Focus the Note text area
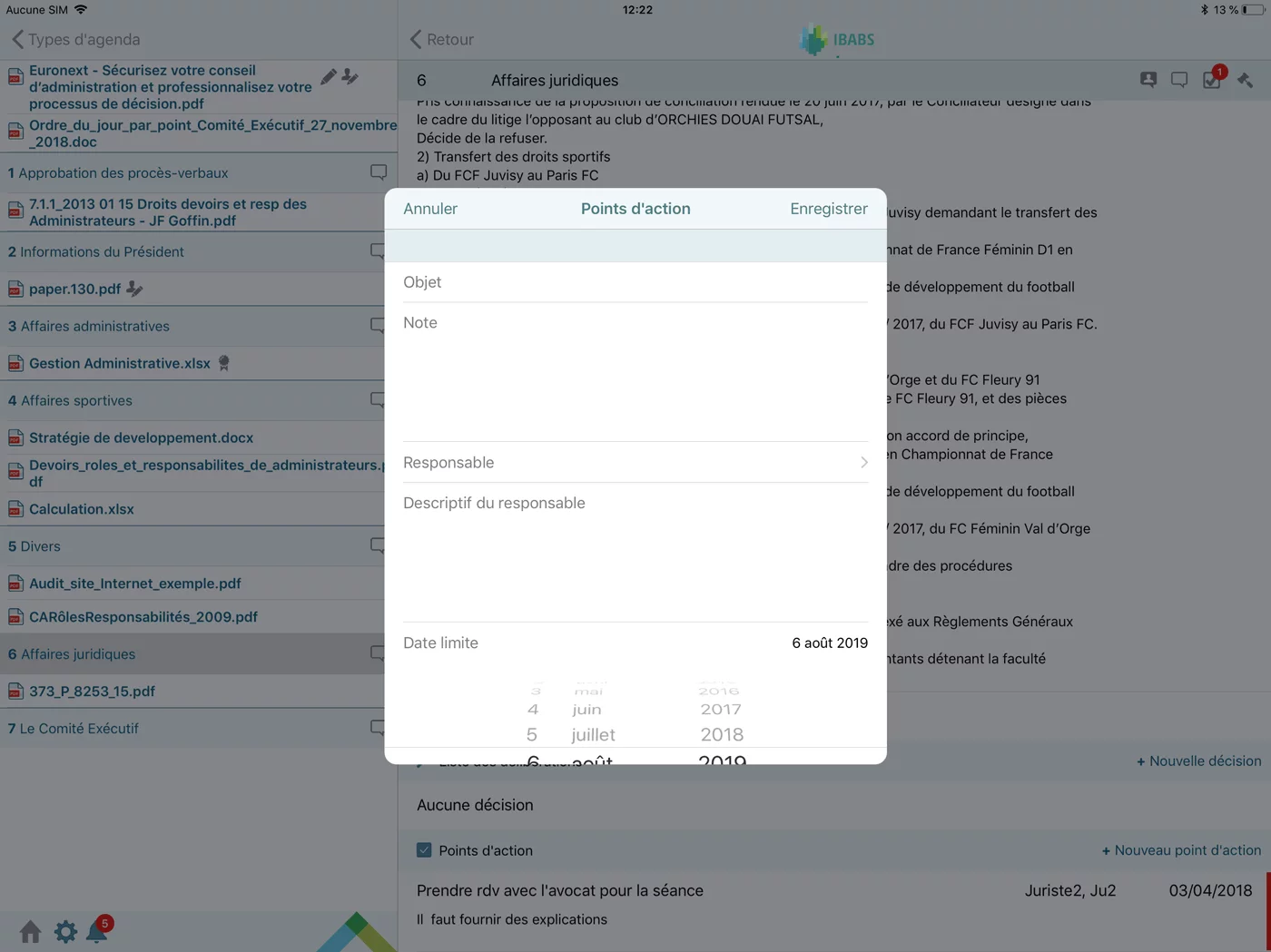1271x952 pixels. click(635, 372)
